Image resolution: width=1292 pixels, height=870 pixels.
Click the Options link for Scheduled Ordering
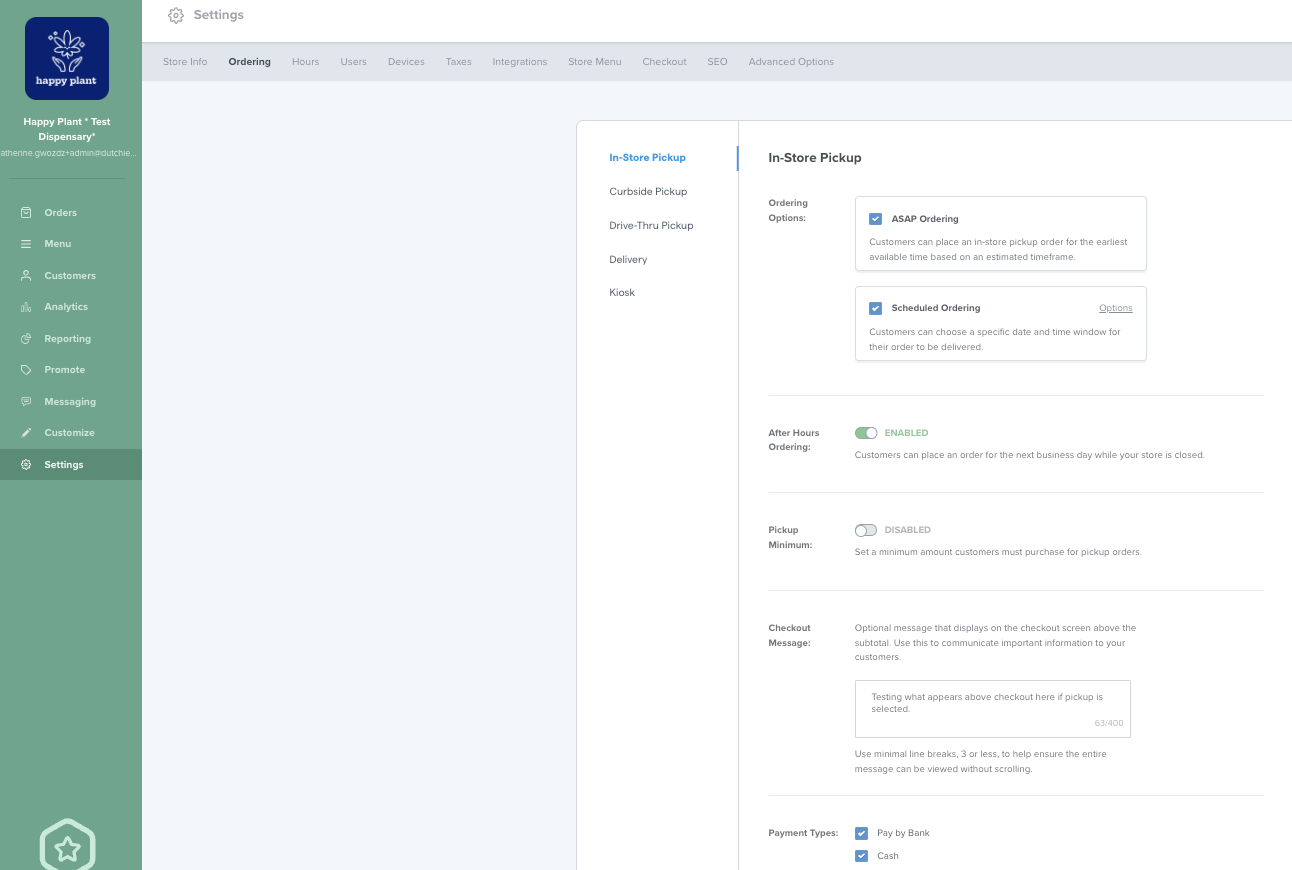coord(1116,308)
